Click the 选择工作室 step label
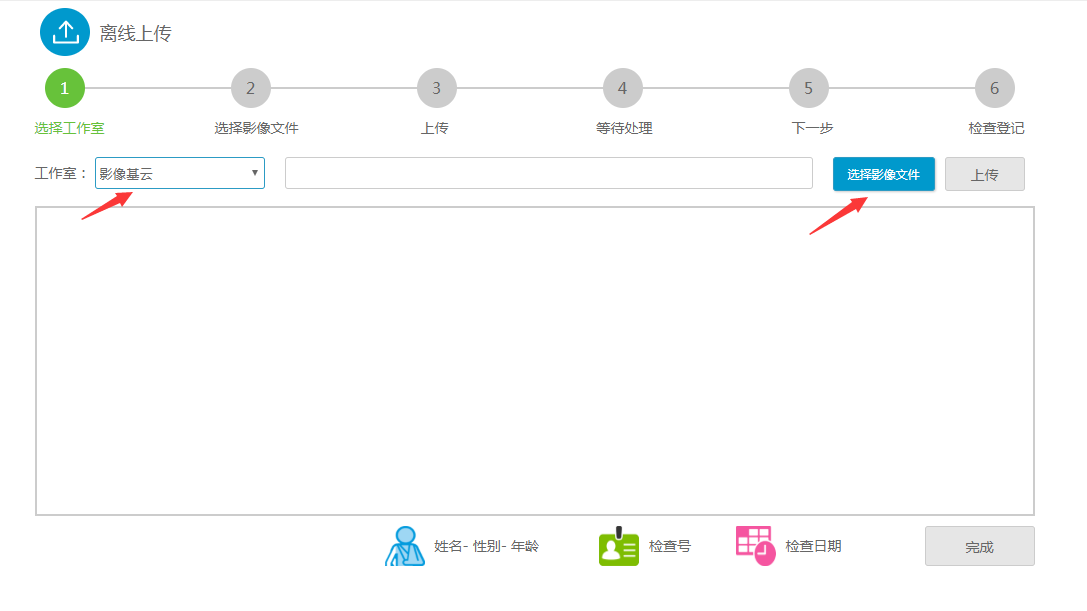 69,128
